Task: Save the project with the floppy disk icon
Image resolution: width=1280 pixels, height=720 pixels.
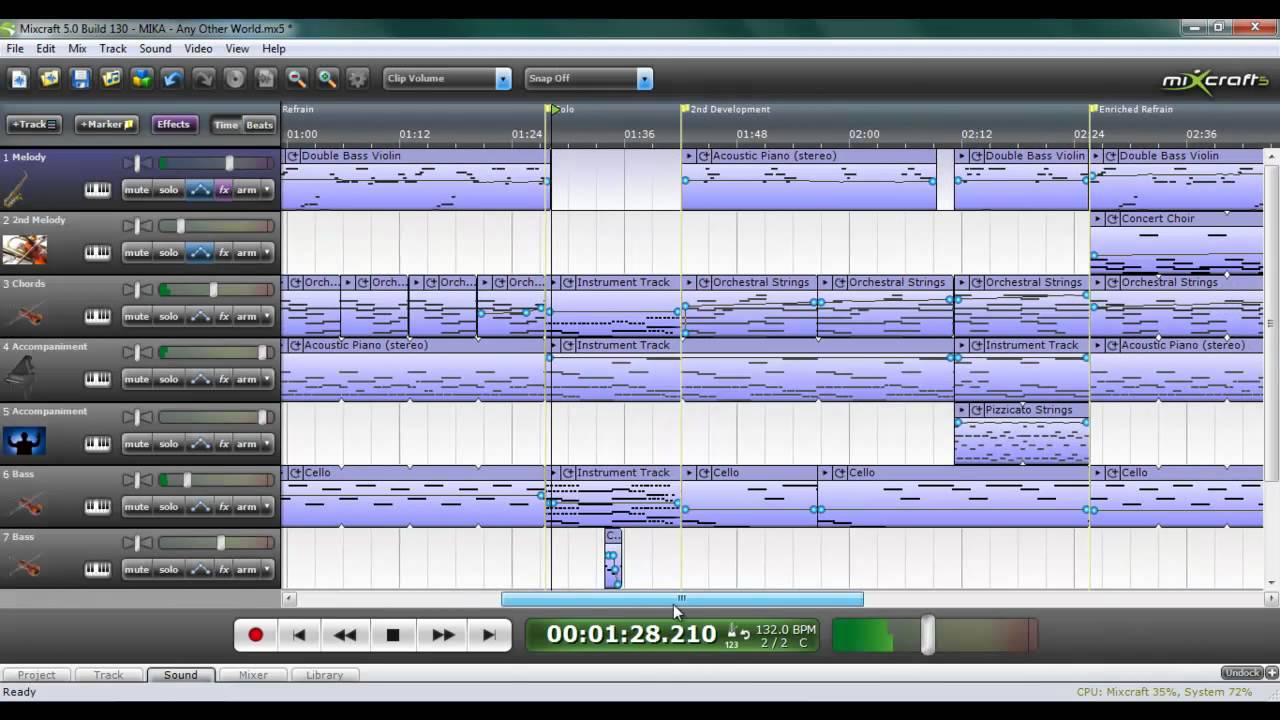Action: 81,78
